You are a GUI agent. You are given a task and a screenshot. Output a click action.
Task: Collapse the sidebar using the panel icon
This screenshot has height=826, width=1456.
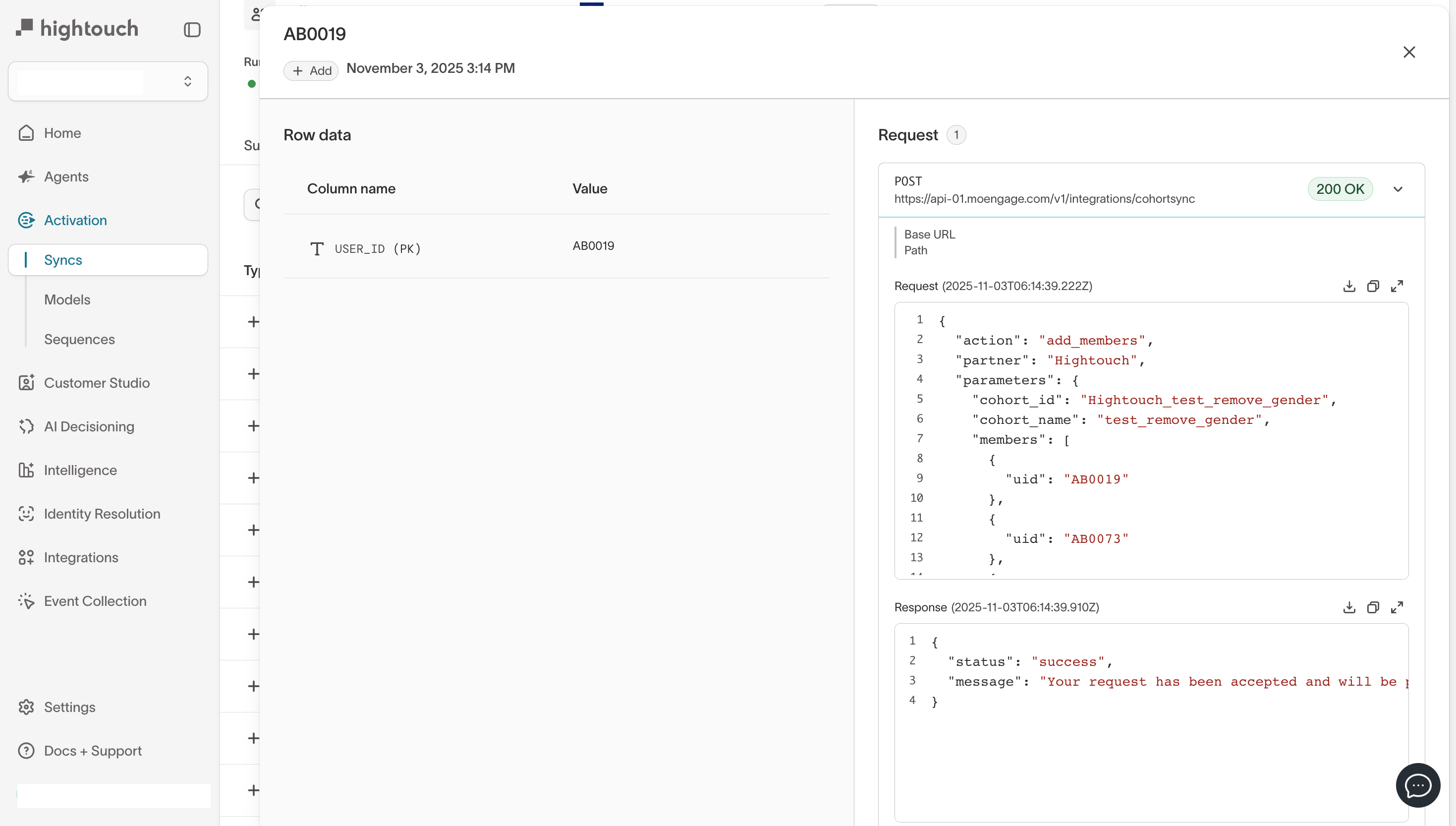tap(192, 30)
